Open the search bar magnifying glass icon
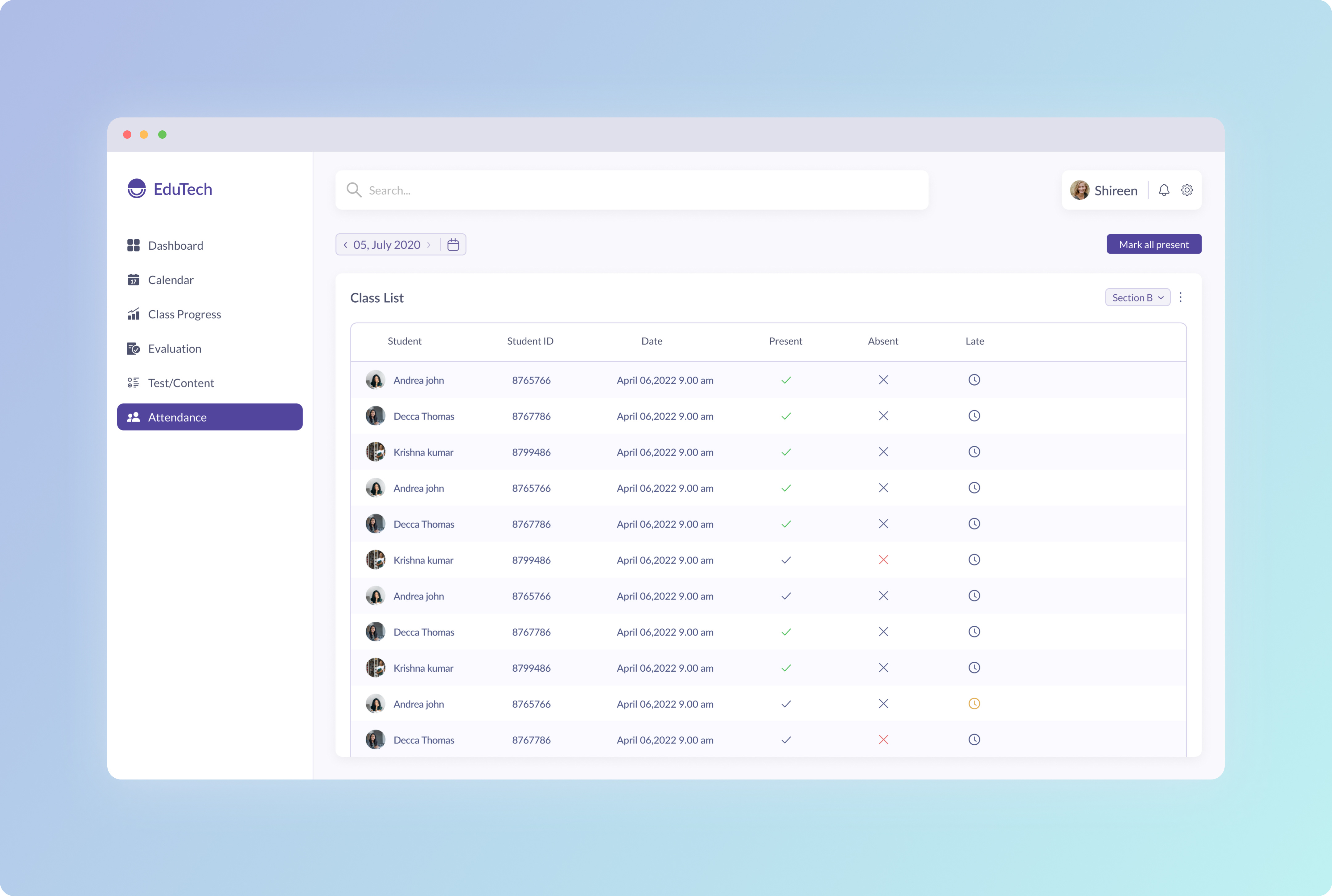The height and width of the screenshot is (896, 1332). (x=354, y=190)
